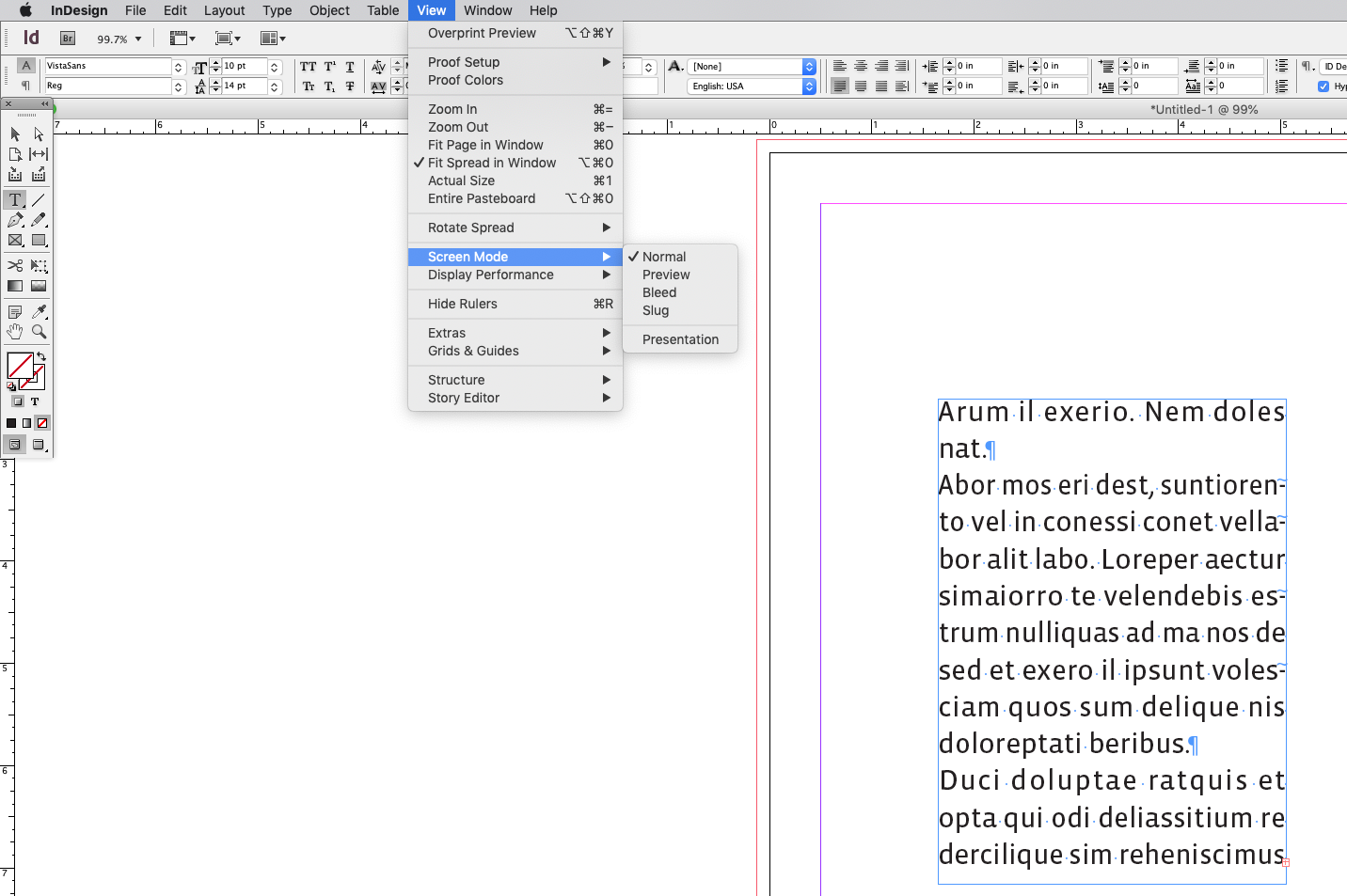Open the English: USA language dropdown
This screenshot has height=896, width=1347.
pyautogui.click(x=807, y=86)
